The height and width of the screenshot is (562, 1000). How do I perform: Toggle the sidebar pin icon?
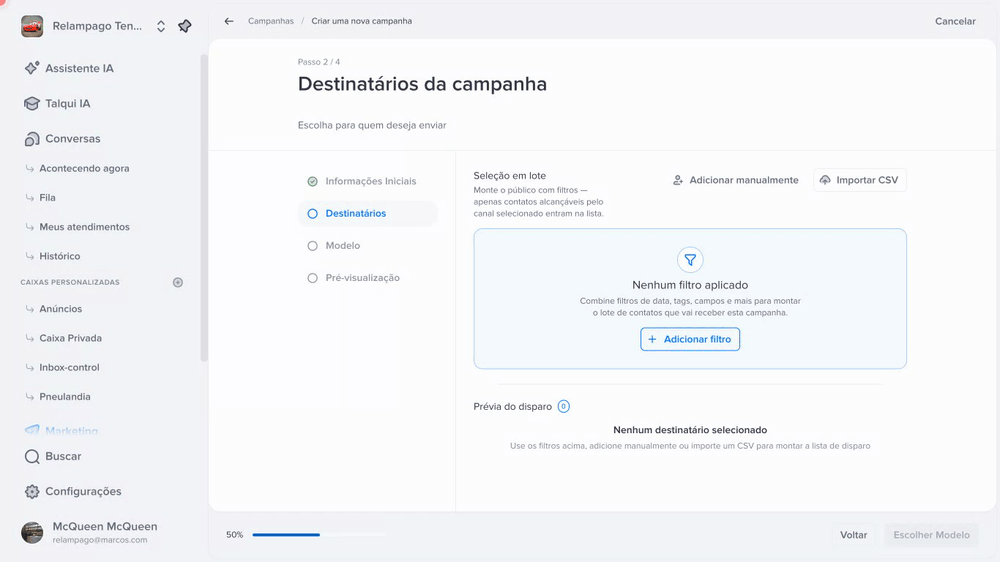tap(184, 26)
